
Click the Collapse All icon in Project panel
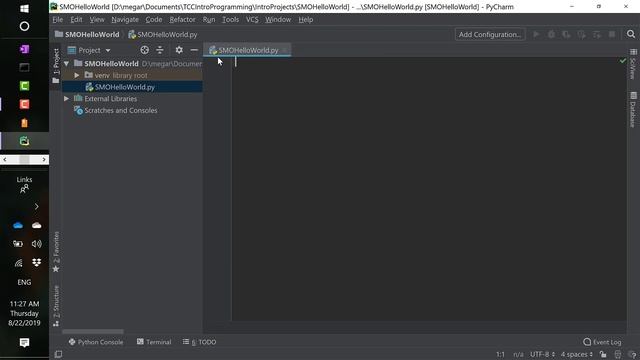(160, 50)
